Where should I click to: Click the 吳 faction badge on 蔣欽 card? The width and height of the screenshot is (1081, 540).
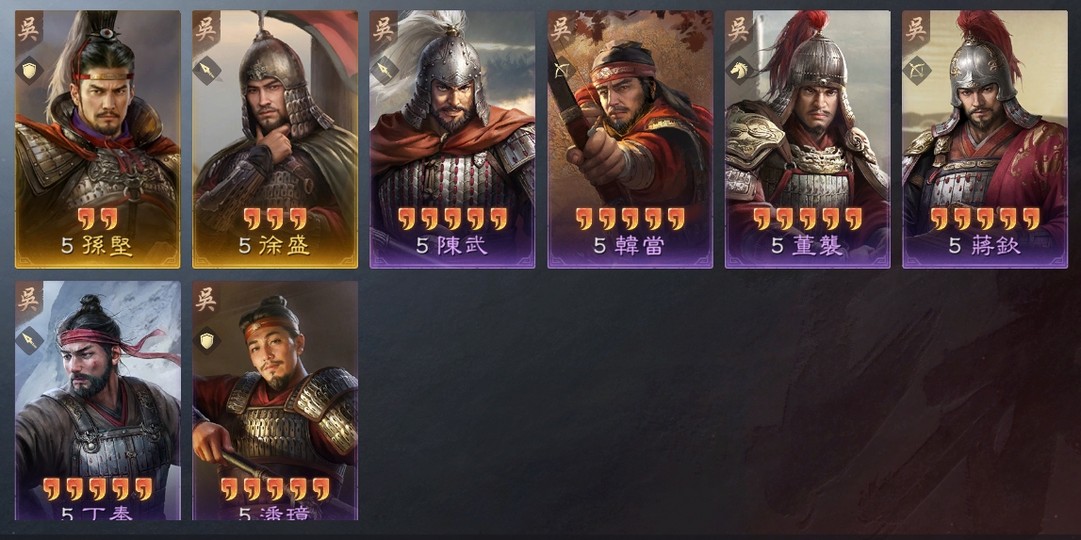(917, 30)
